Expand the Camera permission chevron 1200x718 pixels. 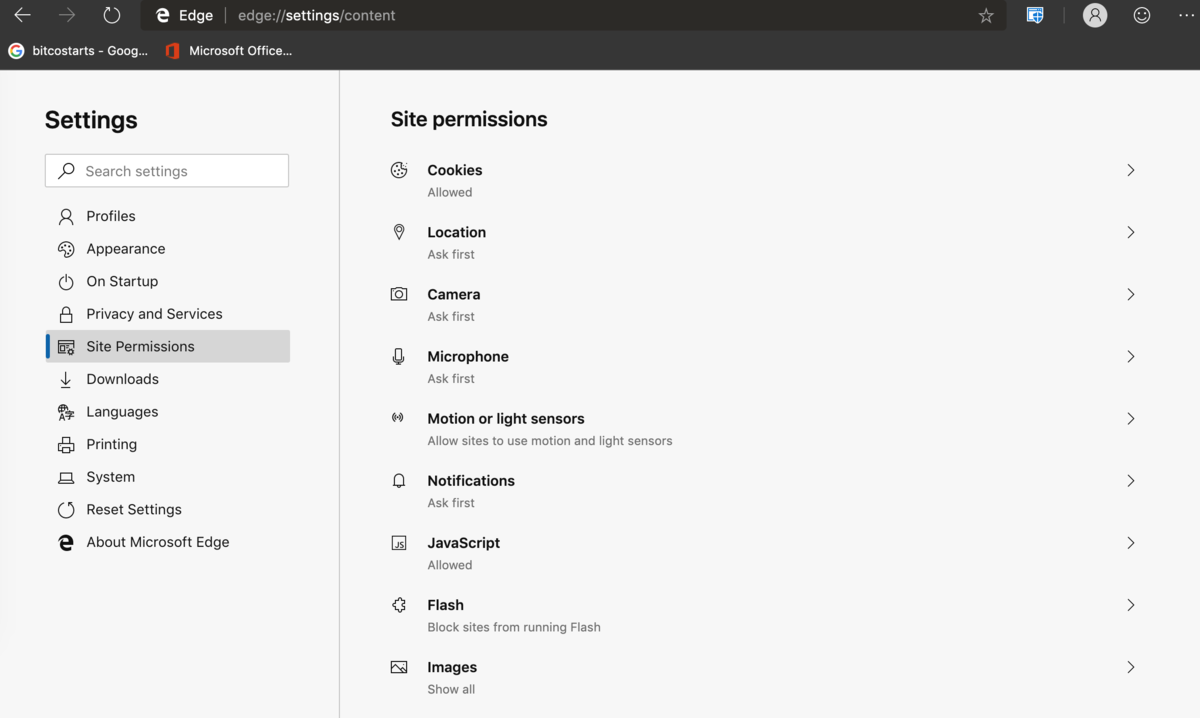[x=1130, y=294]
